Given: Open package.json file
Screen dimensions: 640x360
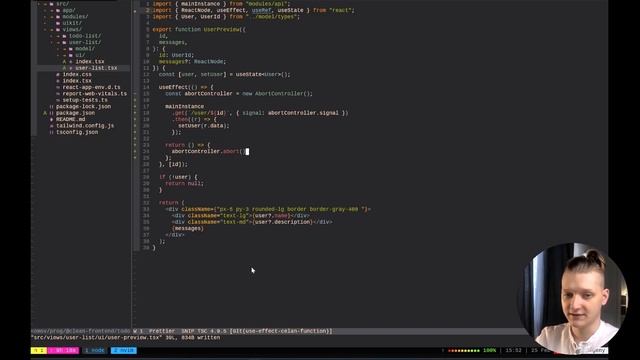Looking at the screenshot, I should (76, 113).
